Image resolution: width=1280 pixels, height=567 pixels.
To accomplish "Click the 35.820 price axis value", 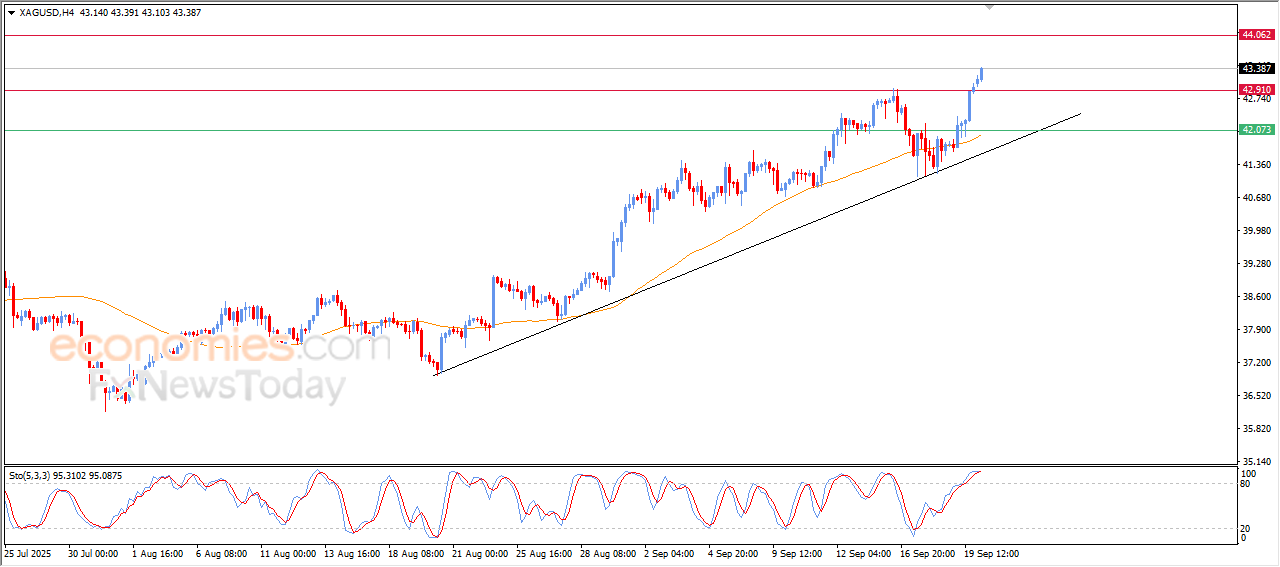I will tap(1255, 428).
